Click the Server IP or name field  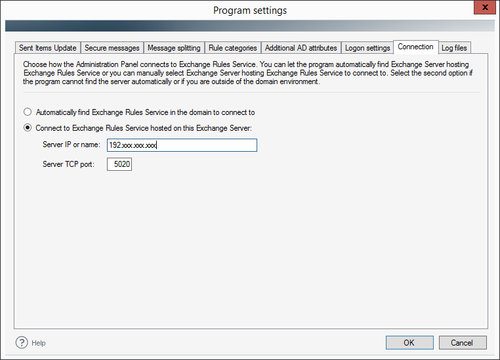coord(182,145)
